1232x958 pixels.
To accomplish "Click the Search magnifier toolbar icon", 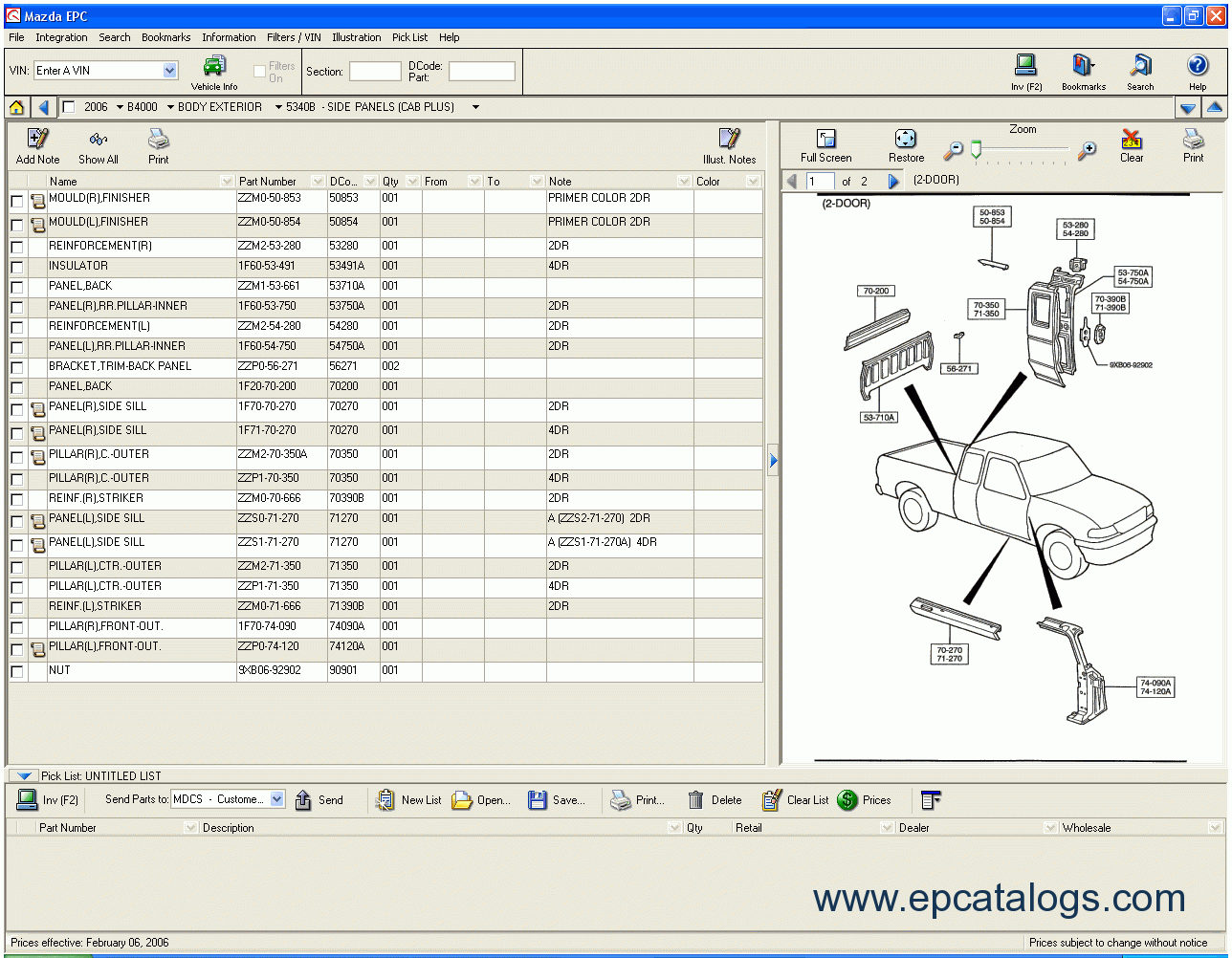I will pyautogui.click(x=1140, y=65).
